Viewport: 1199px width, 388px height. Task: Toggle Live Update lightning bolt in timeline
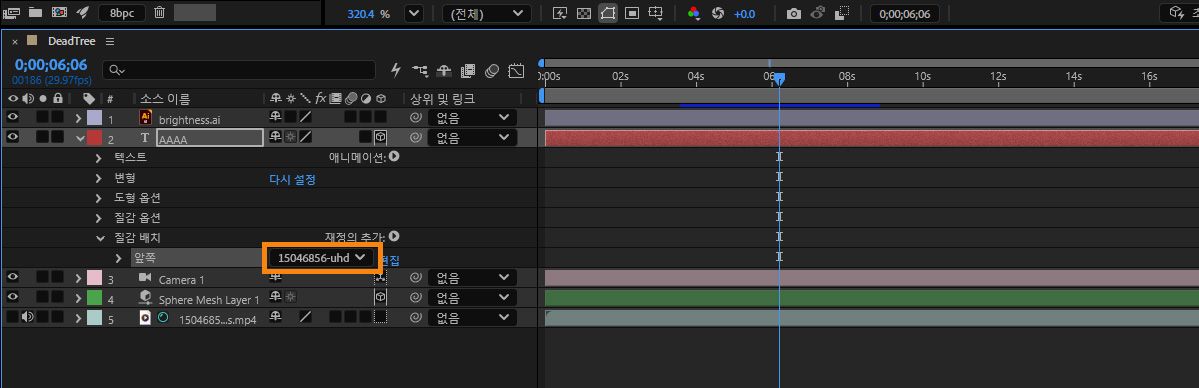(x=395, y=70)
